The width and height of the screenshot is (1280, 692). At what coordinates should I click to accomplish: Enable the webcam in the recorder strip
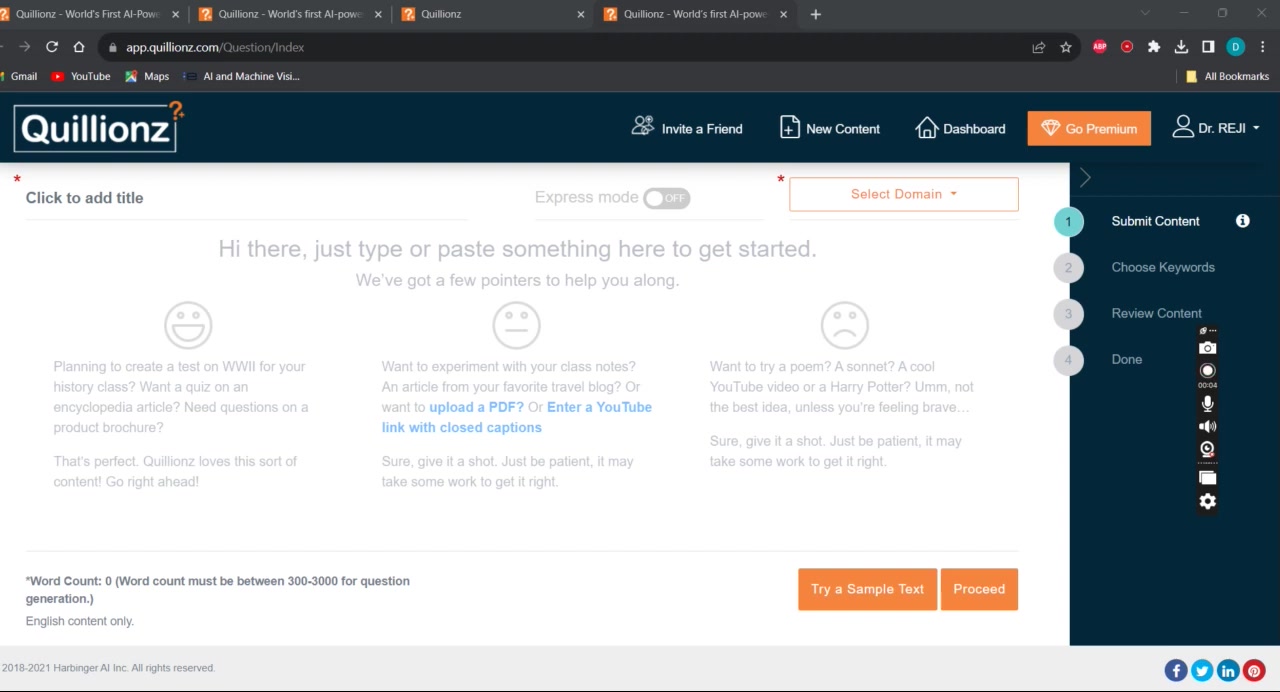click(1207, 449)
